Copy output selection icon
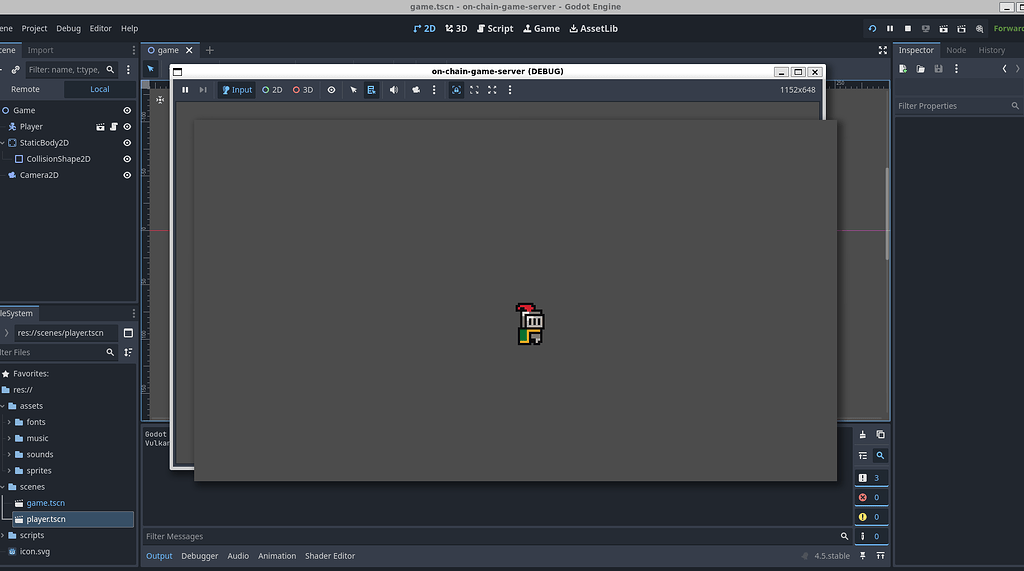This screenshot has height=571, width=1024. tap(880, 434)
